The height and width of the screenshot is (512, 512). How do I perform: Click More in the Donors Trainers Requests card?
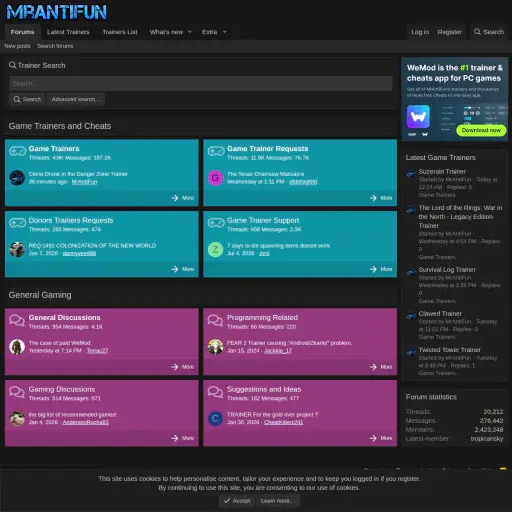183,269
